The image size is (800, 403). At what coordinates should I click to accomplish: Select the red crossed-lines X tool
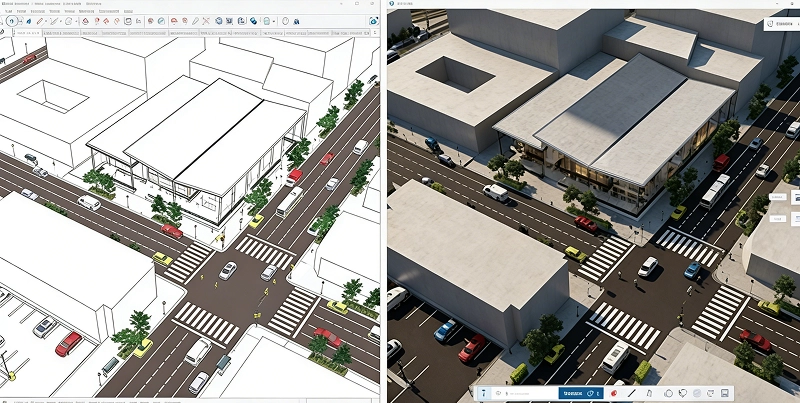point(206,21)
